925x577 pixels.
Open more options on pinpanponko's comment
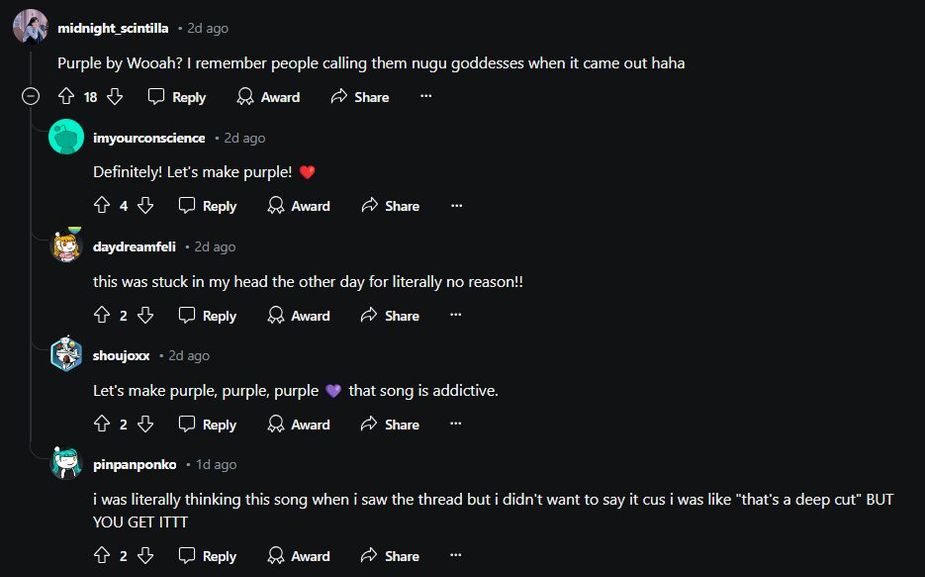457,556
